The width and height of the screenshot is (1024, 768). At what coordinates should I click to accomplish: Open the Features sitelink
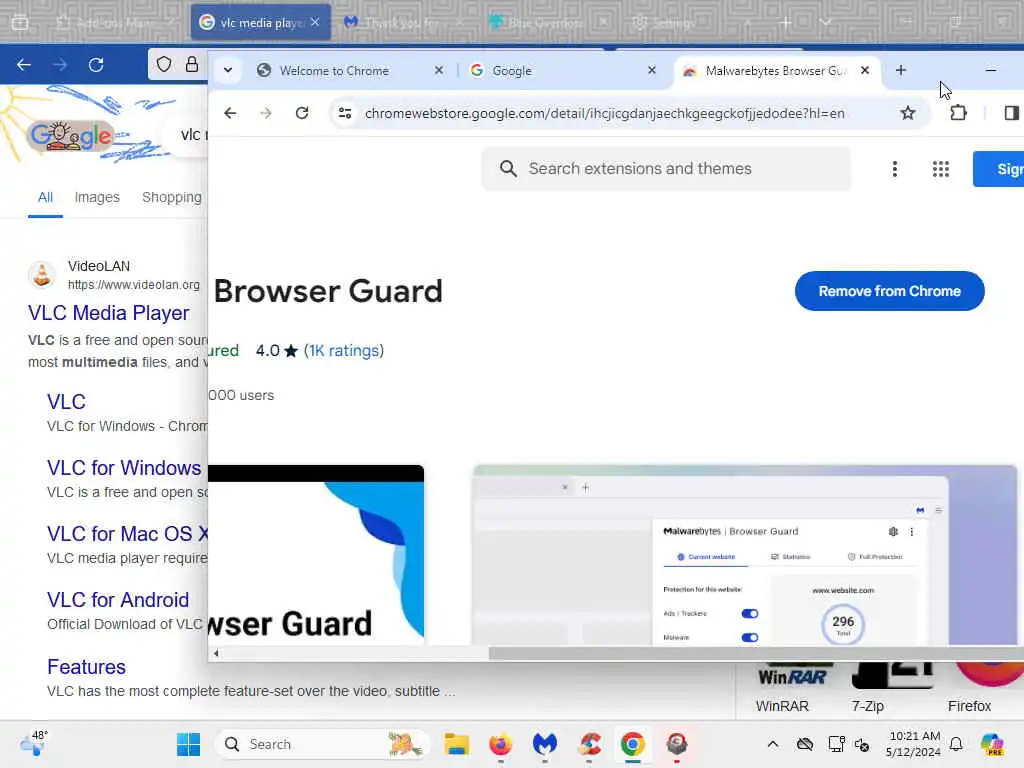[86, 667]
